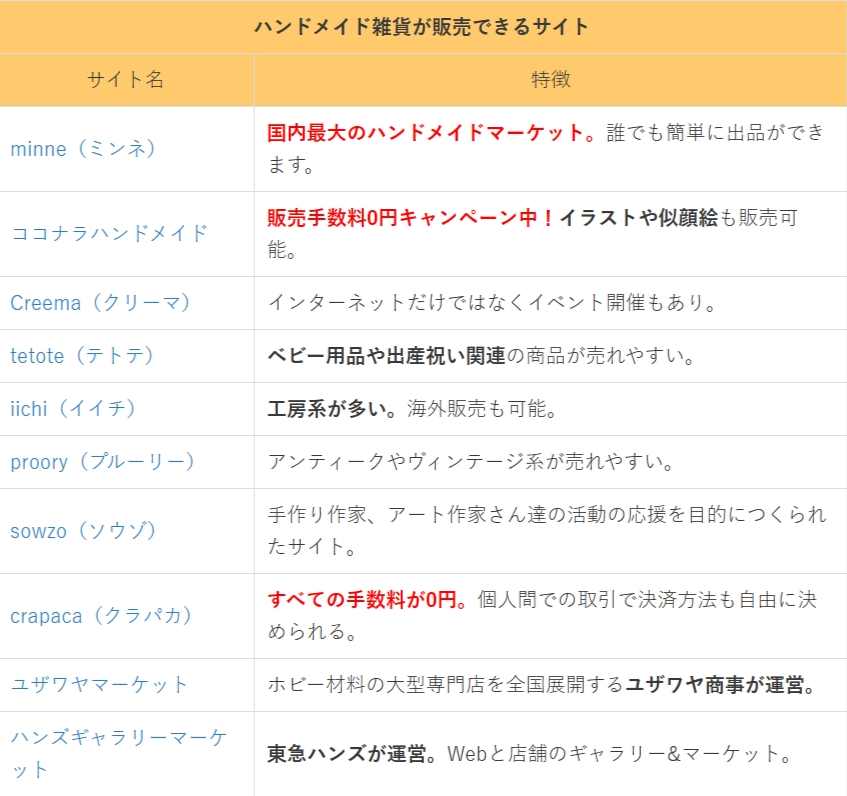Open the sowzo（ソウゾ）link
Viewport: 847px width, 796px height.
pos(83,531)
